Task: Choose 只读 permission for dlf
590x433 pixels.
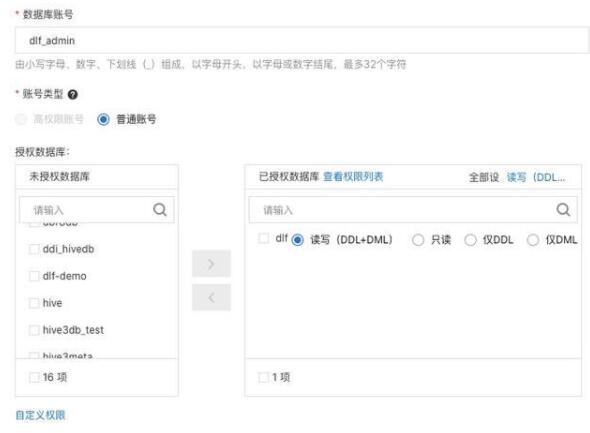Action: (x=418, y=240)
